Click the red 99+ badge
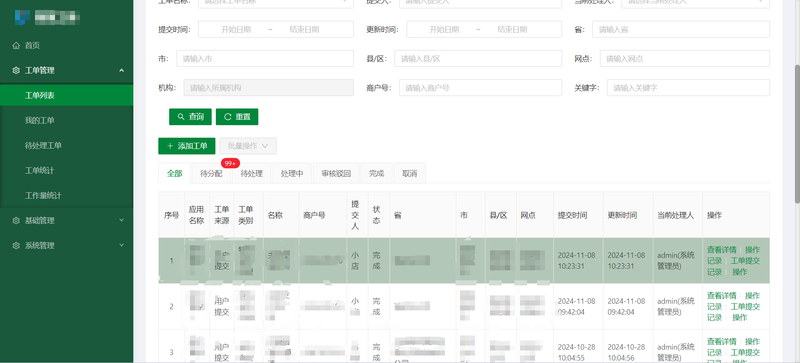Image resolution: width=800 pixels, height=363 pixels. click(x=230, y=163)
